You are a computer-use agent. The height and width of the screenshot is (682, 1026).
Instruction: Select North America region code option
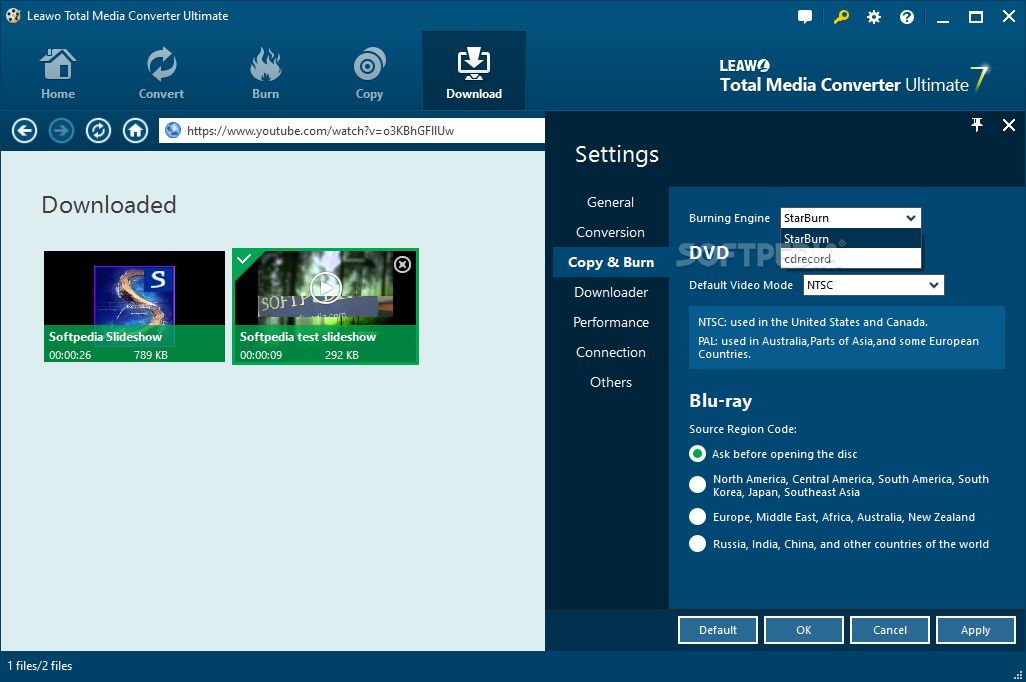(698, 485)
